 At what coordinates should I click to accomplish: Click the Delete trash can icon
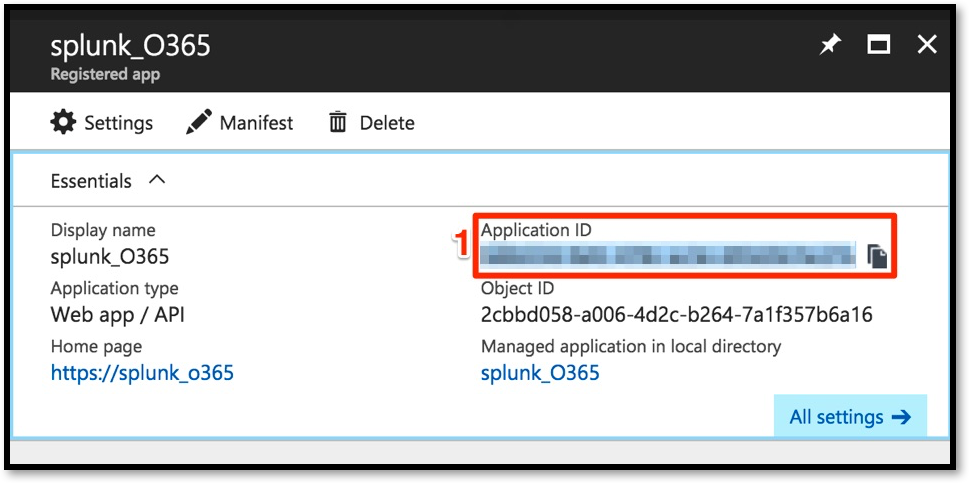[x=338, y=122]
